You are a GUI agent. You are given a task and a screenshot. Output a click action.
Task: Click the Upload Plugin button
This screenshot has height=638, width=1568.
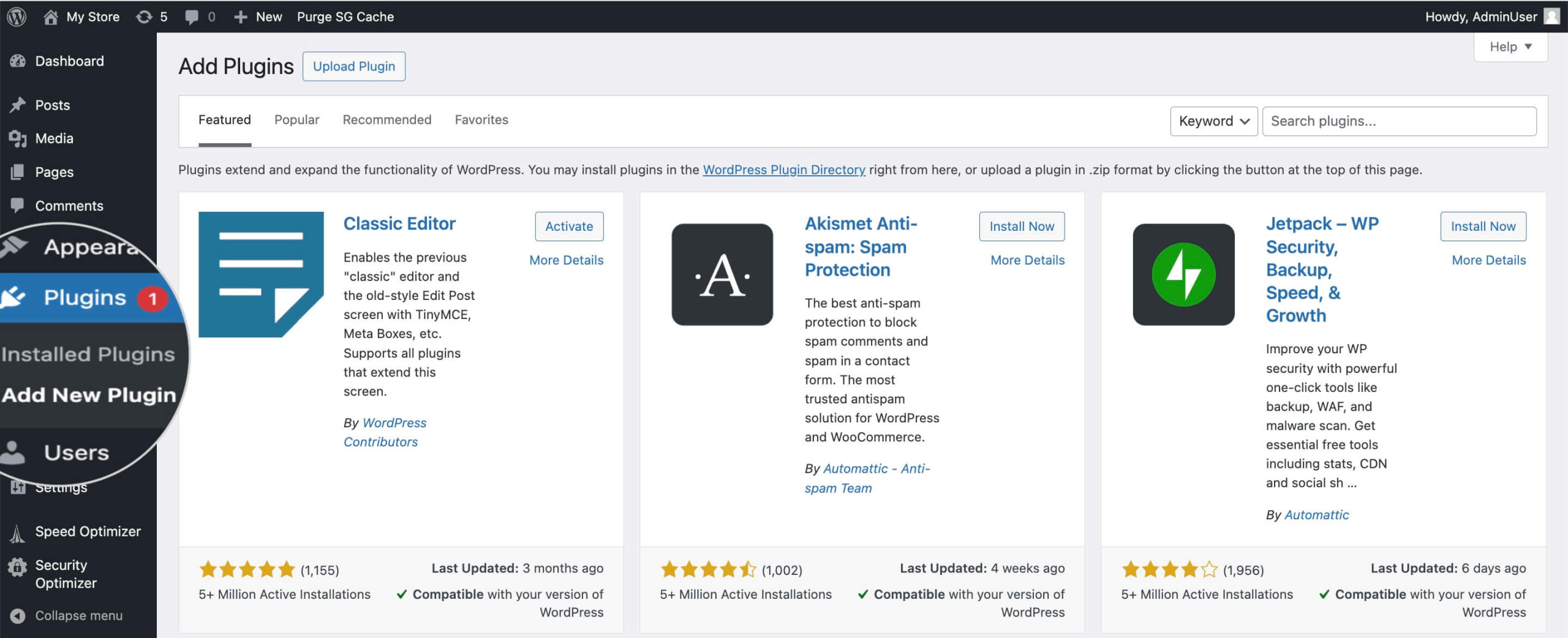tap(354, 66)
